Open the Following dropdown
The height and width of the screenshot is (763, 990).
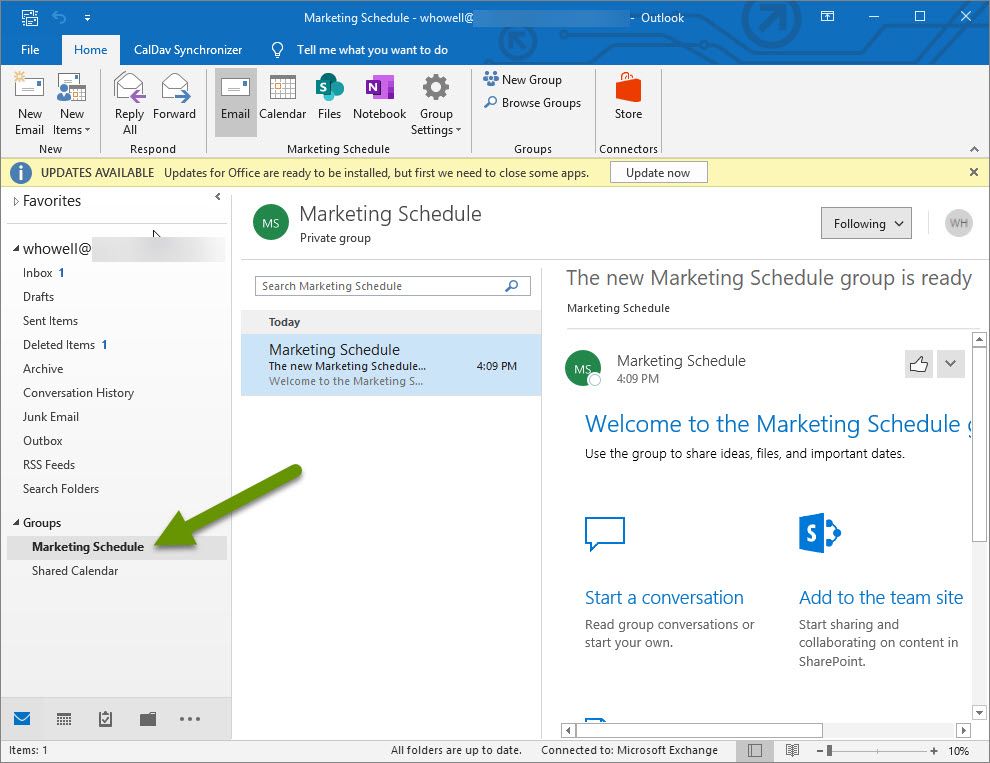(865, 224)
